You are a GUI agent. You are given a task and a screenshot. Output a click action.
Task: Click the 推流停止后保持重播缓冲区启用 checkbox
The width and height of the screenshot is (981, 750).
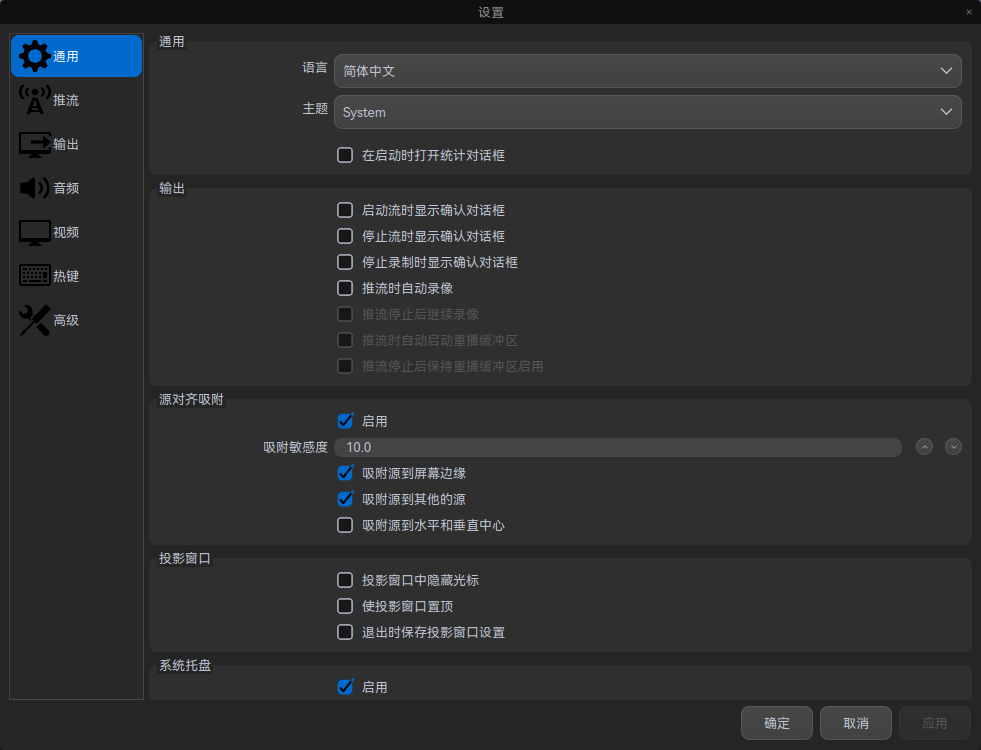point(345,366)
